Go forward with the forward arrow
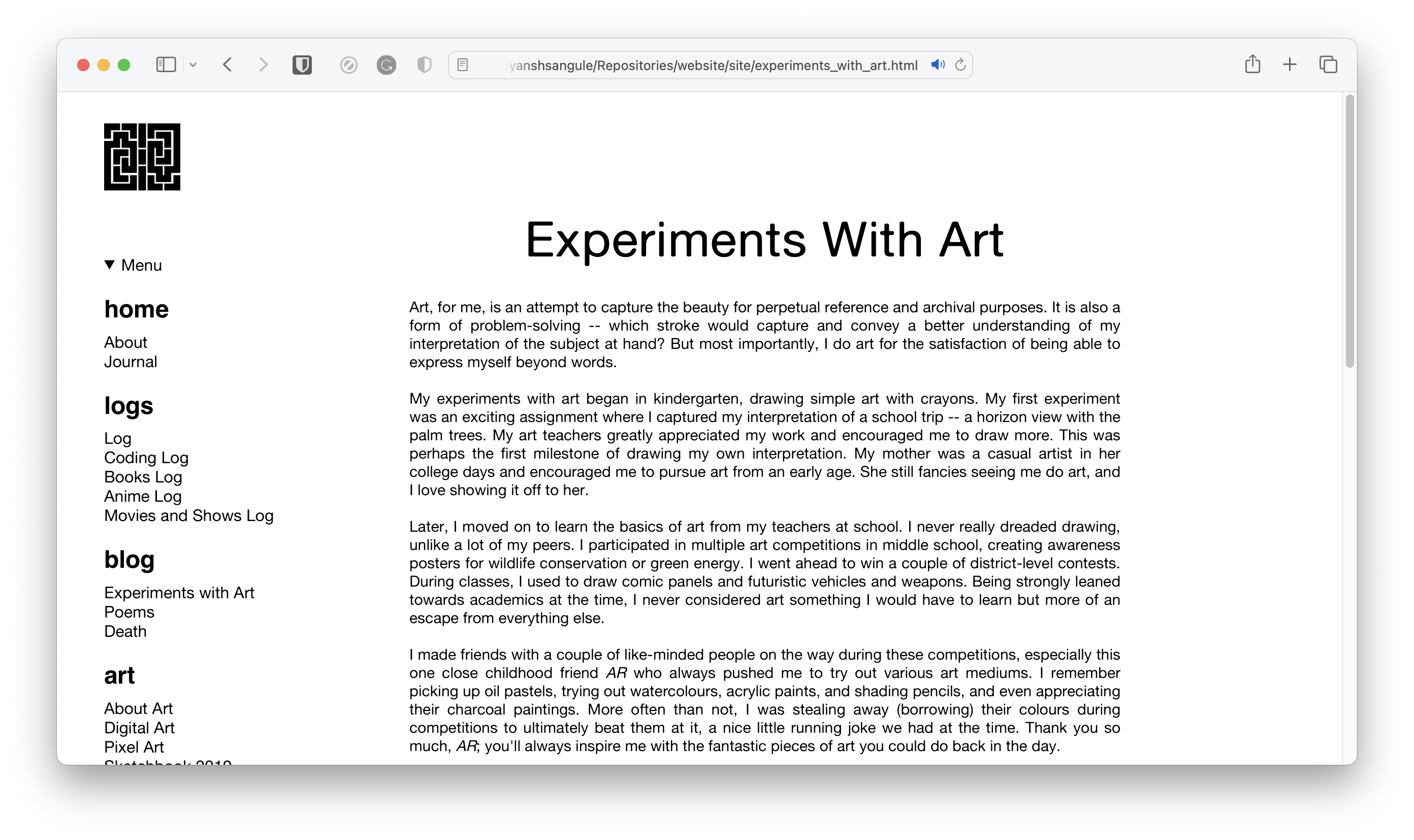 click(263, 64)
